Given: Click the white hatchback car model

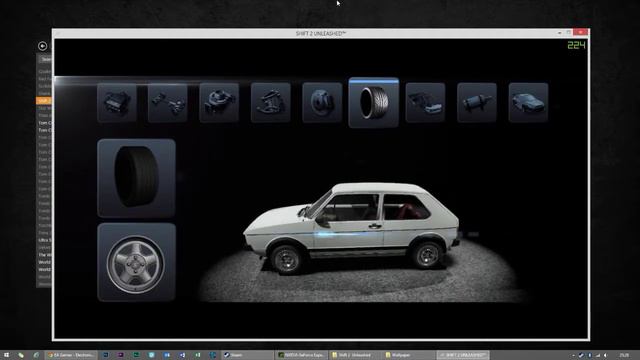Looking at the screenshot, I should pyautogui.click(x=352, y=229).
